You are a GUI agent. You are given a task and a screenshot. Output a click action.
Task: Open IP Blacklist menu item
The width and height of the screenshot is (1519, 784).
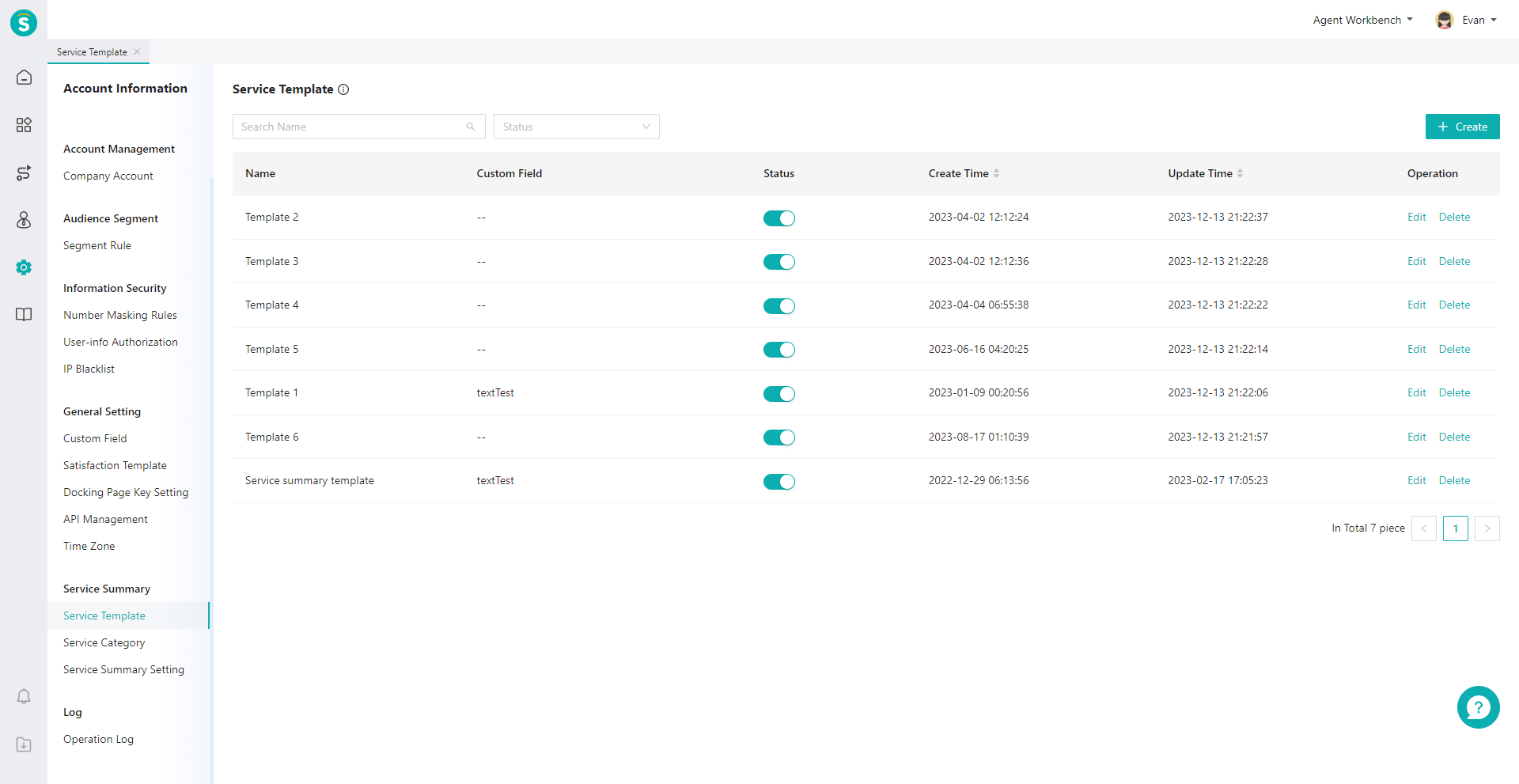click(x=89, y=369)
